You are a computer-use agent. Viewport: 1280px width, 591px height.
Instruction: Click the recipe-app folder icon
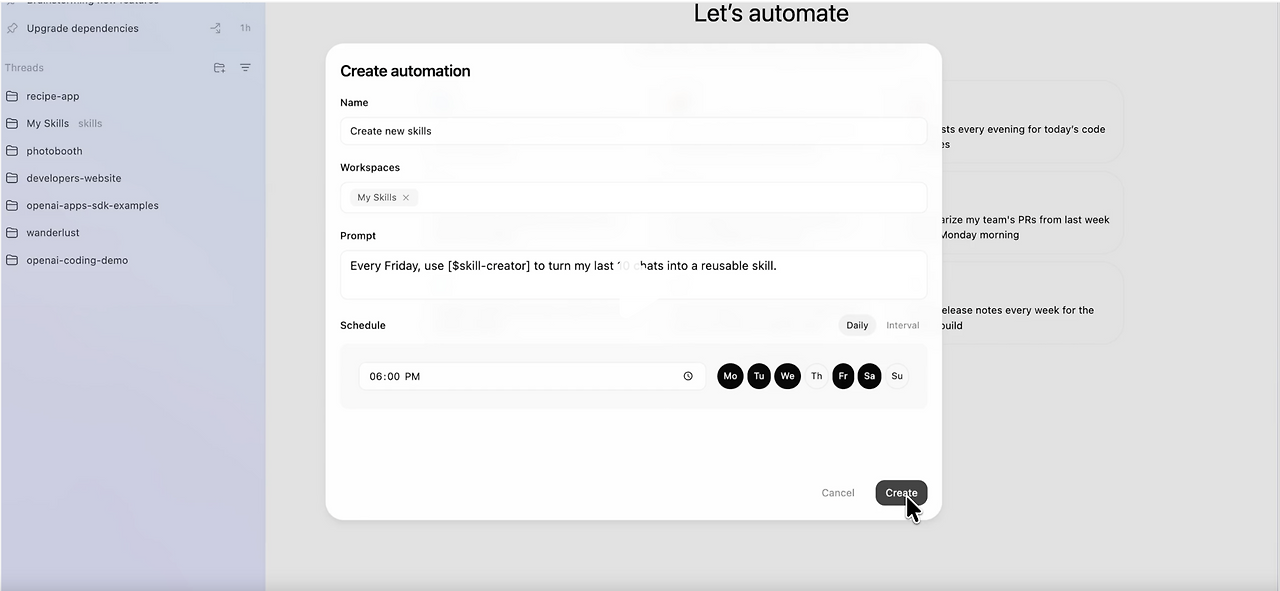click(x=12, y=96)
